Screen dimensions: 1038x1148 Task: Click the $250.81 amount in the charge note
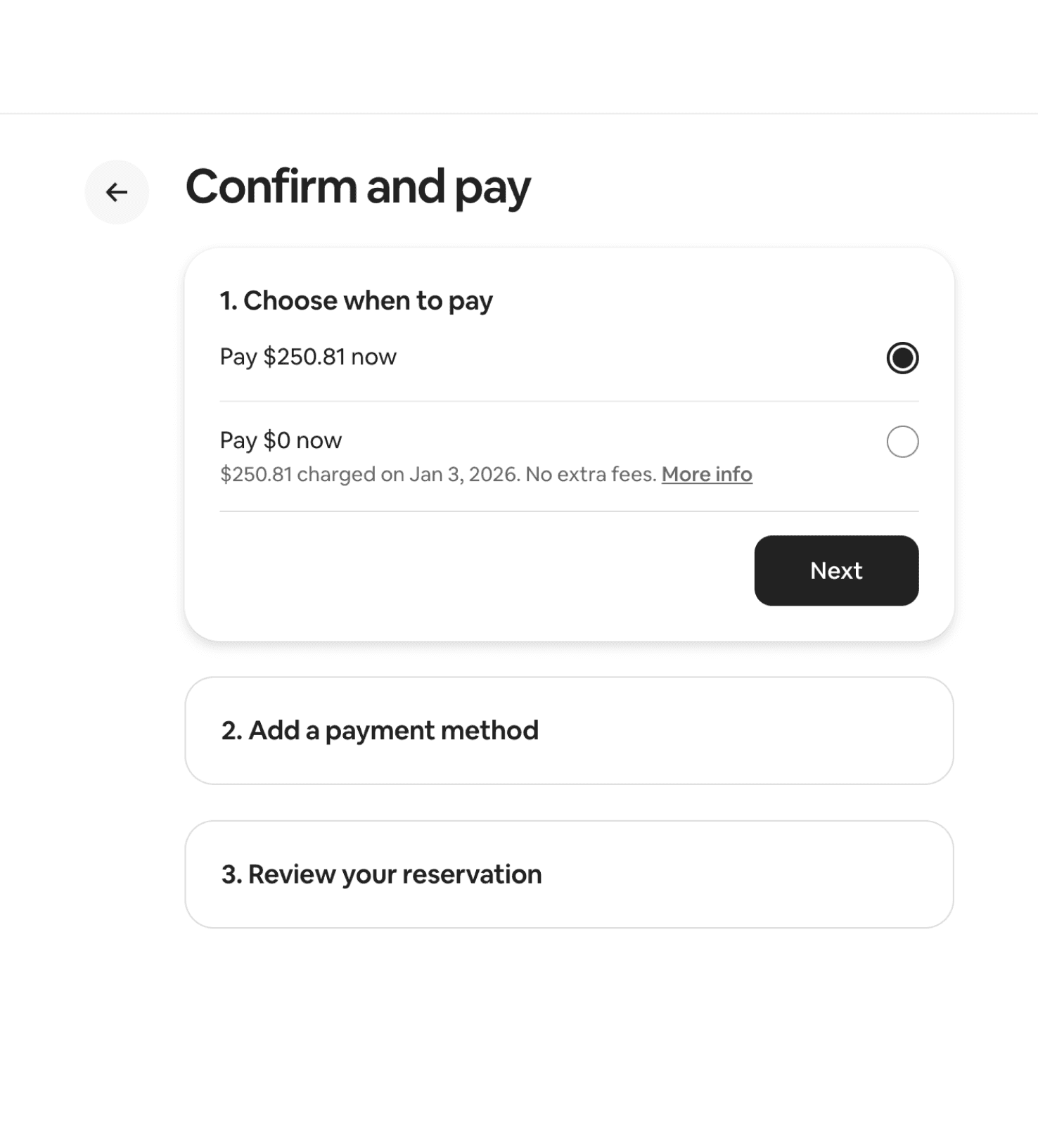coord(256,474)
